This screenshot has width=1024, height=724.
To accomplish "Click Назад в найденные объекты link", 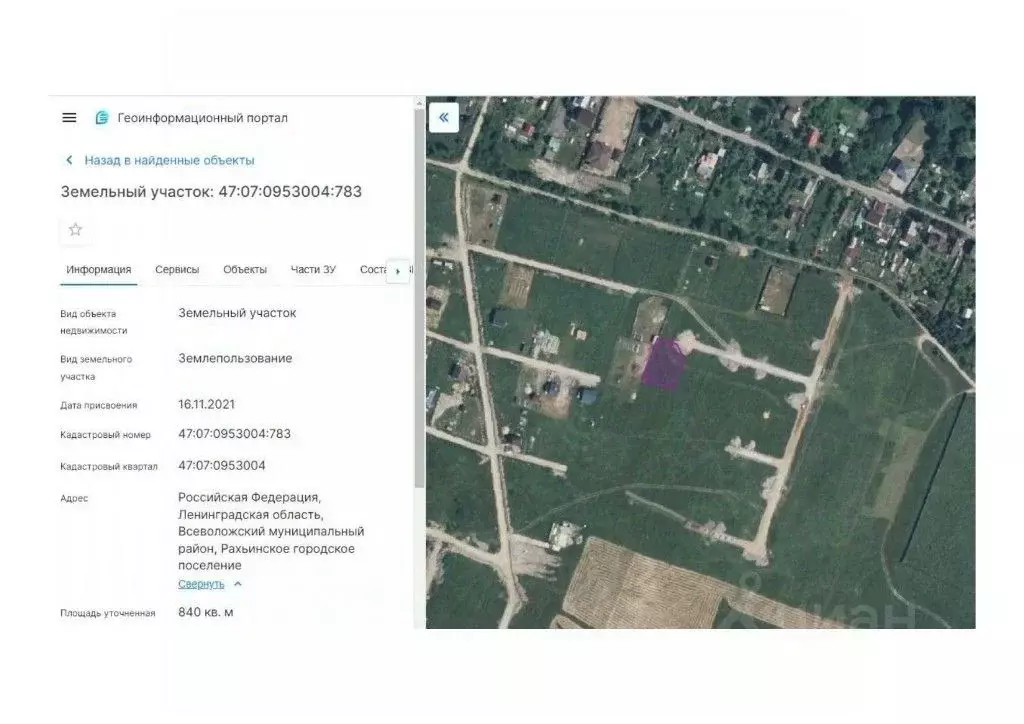I will [x=169, y=160].
